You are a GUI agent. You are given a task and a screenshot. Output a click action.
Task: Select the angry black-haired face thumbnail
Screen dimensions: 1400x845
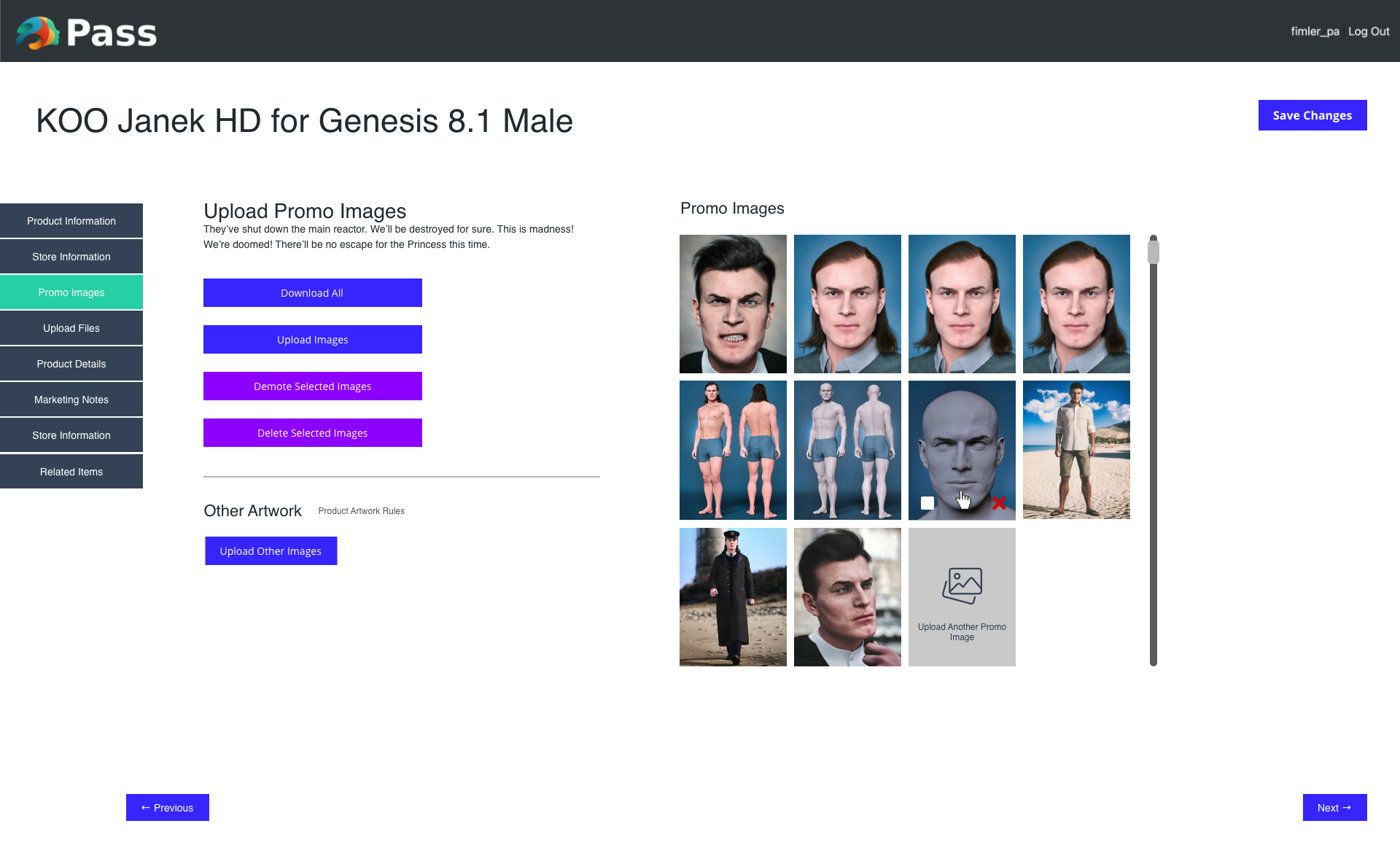tap(733, 304)
